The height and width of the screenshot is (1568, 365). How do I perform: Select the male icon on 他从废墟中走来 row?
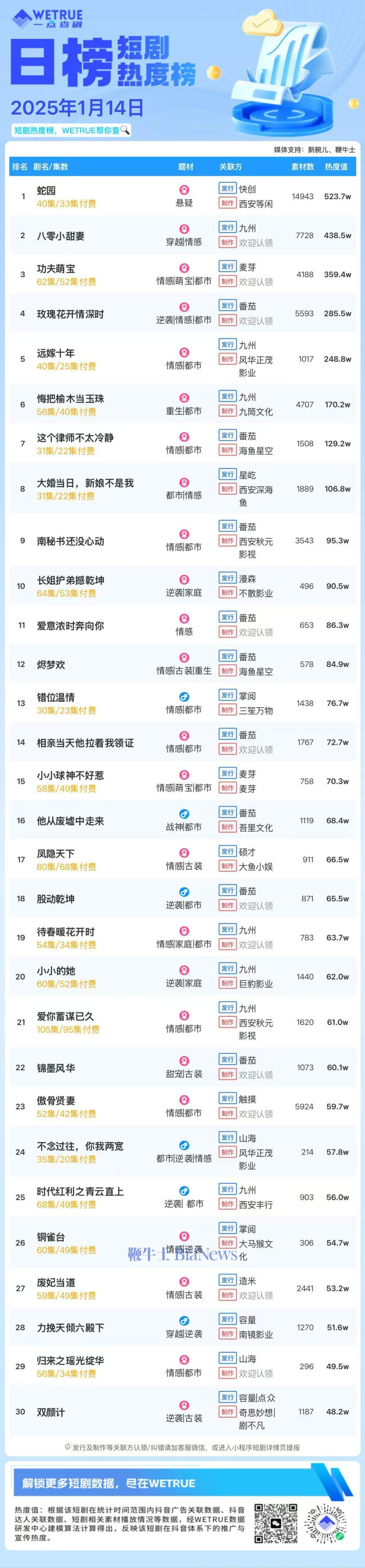(x=184, y=814)
